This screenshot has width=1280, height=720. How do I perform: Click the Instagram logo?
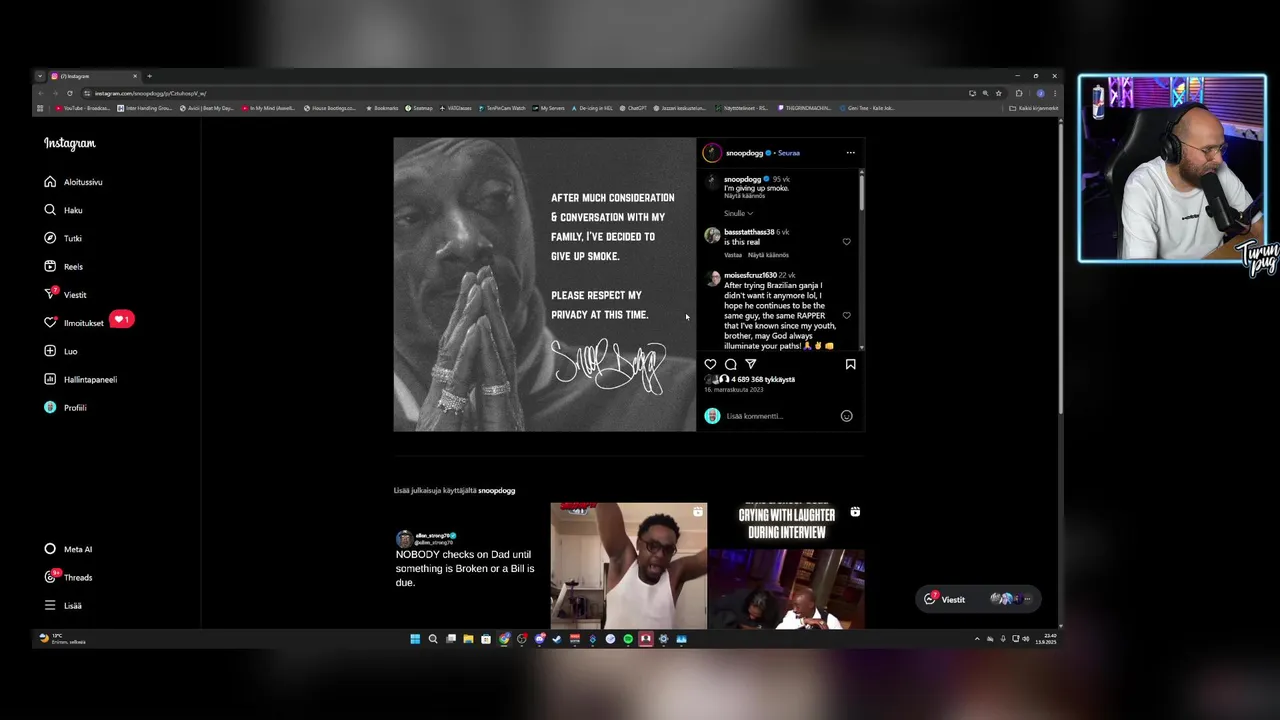point(70,144)
